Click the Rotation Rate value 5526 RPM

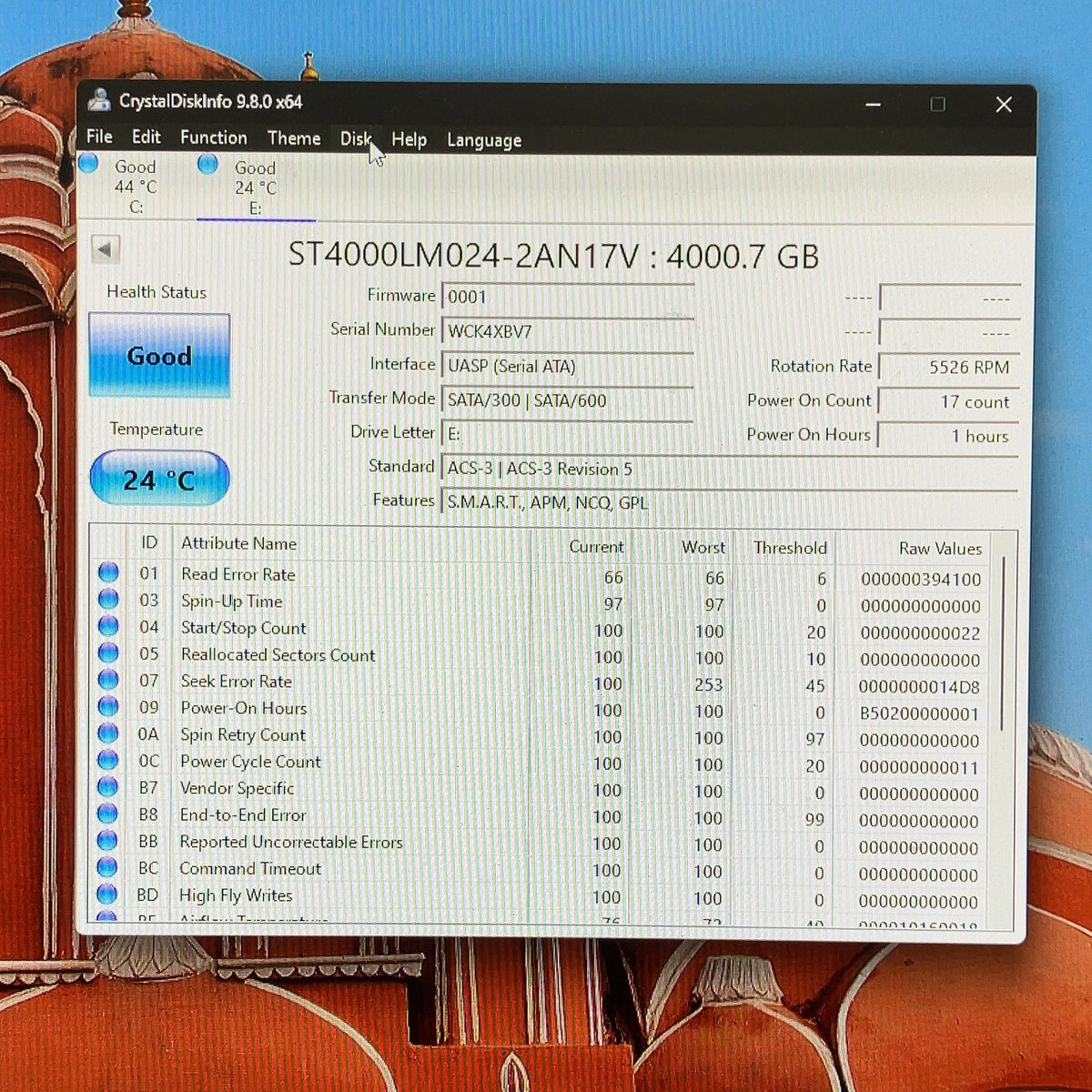pos(948,367)
